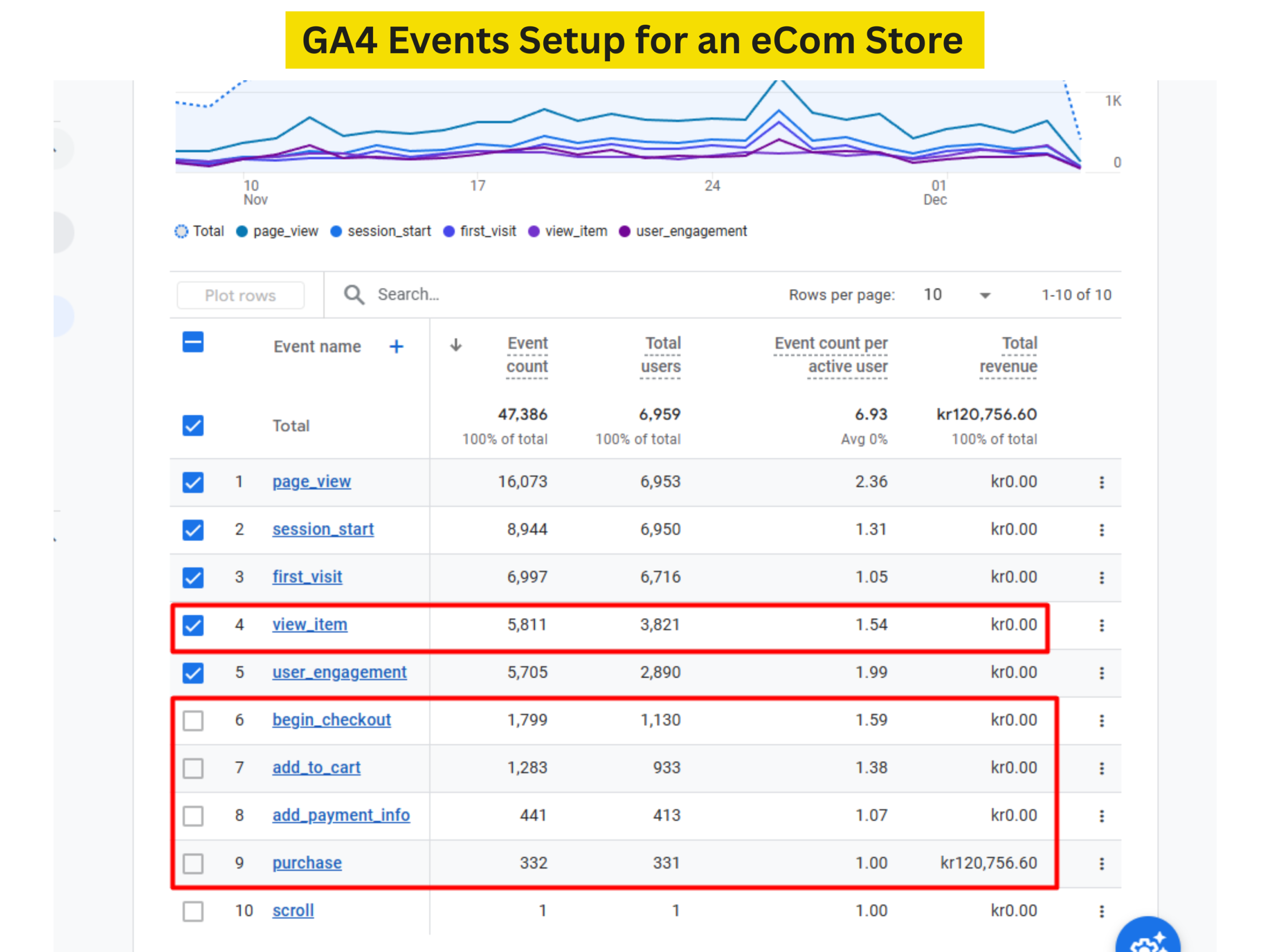Open the three-dot menu for the add_to_cart row
Viewport: 1270px width, 952px height.
(x=1101, y=768)
